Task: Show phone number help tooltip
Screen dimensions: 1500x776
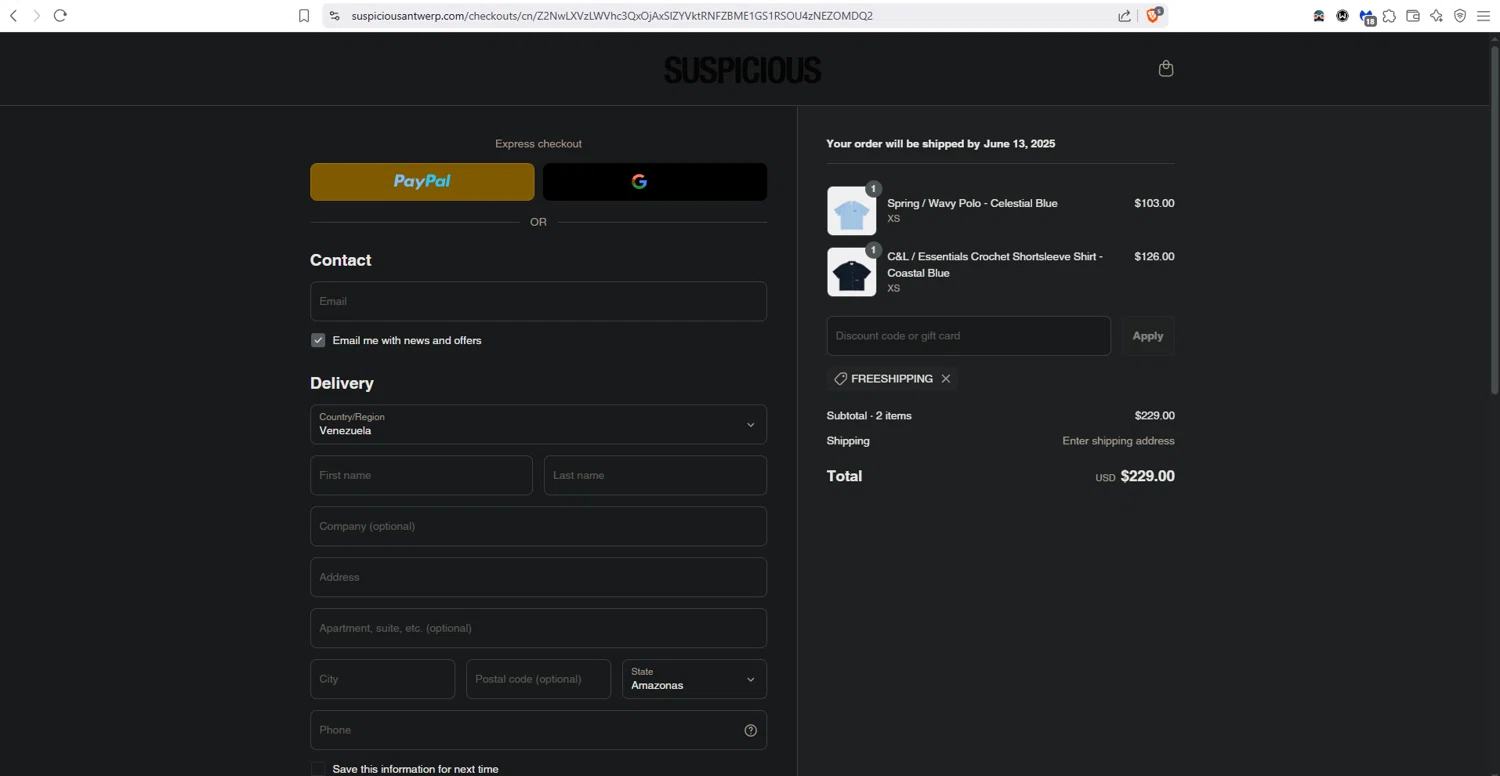Action: [751, 730]
